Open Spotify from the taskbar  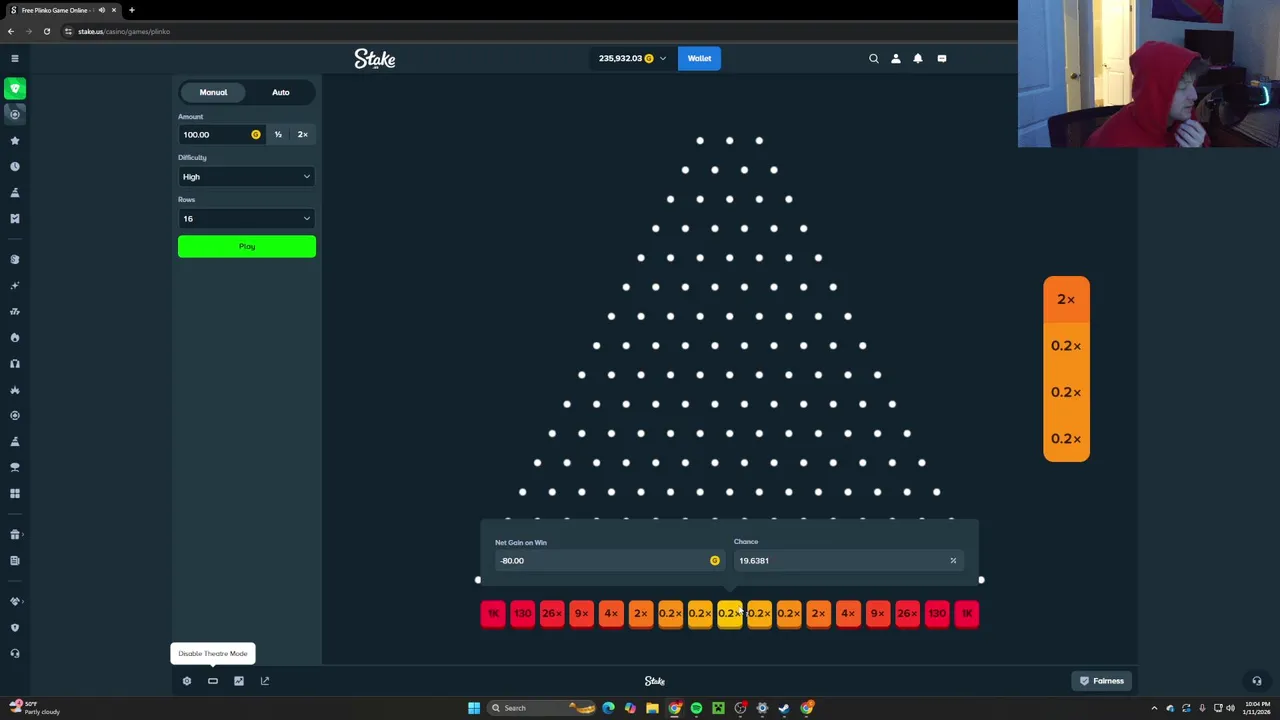pyautogui.click(x=696, y=708)
